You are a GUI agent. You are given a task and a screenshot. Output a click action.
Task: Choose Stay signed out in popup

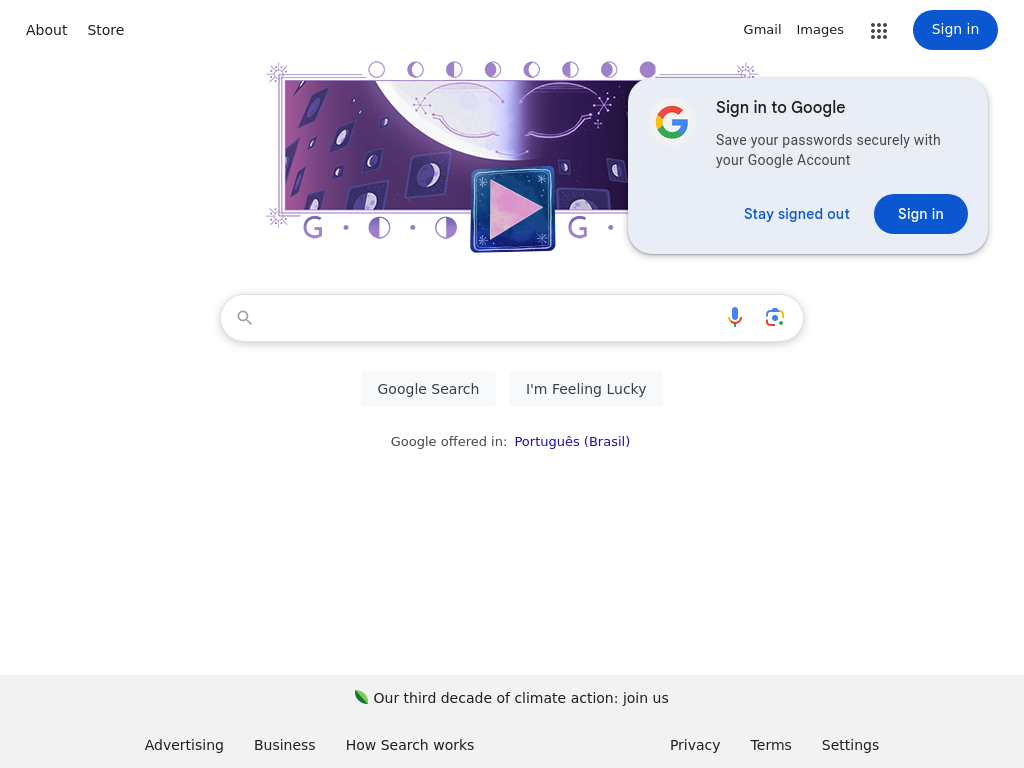(796, 214)
